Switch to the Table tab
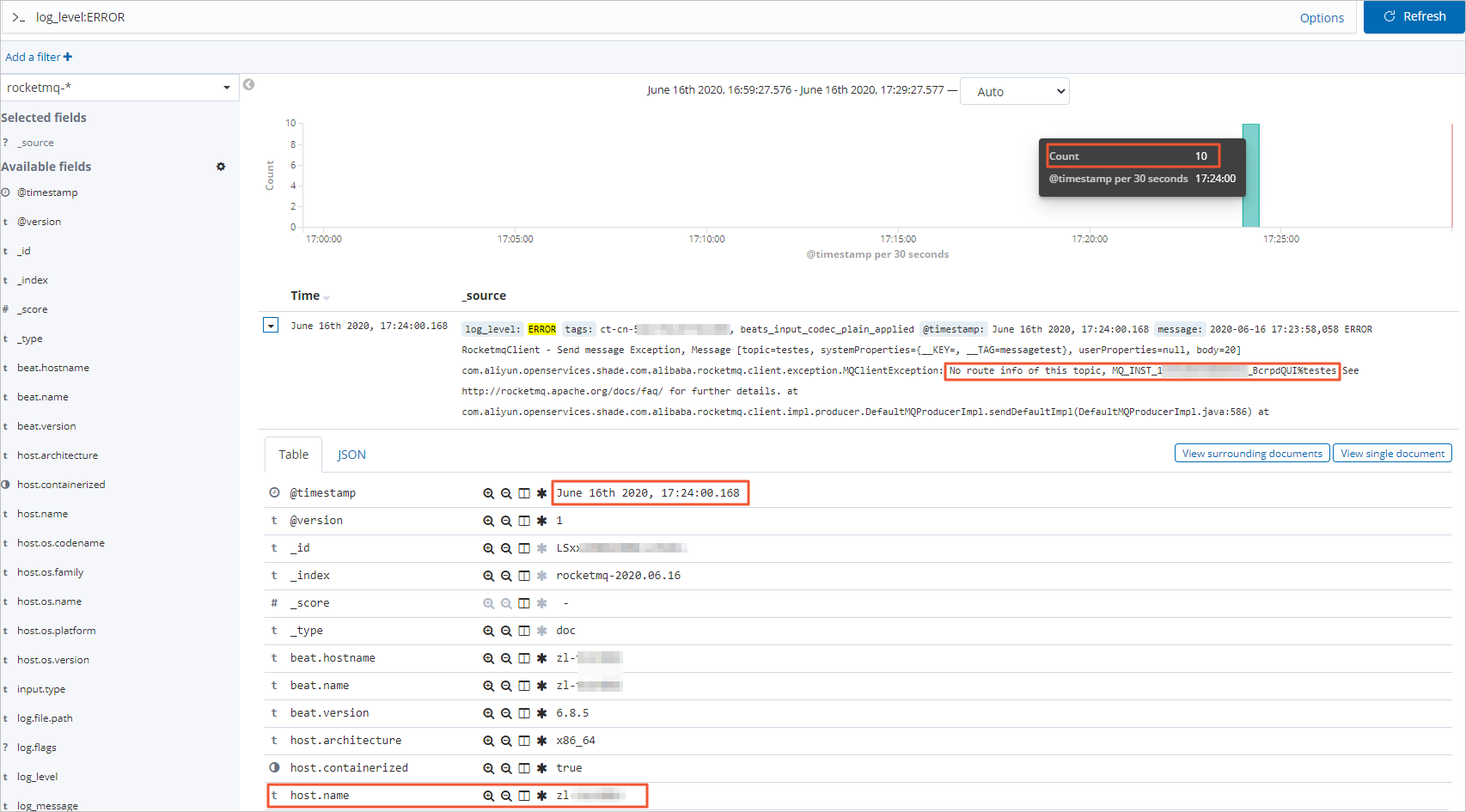Image resolution: width=1466 pixels, height=812 pixels. [293, 455]
